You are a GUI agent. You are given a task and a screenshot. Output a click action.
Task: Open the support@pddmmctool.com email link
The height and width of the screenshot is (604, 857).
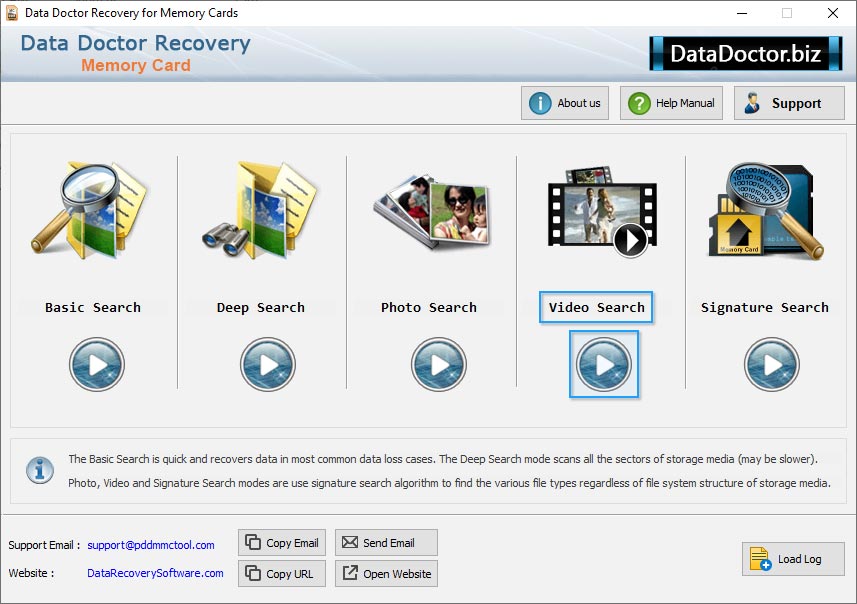pos(151,545)
